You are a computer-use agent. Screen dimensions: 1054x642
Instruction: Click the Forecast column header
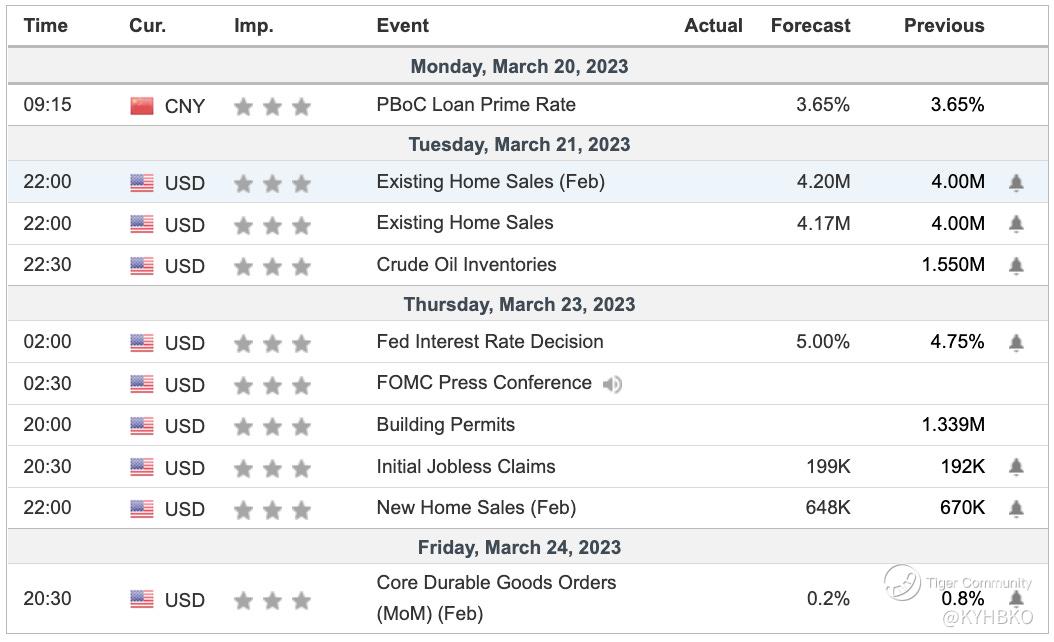811,26
